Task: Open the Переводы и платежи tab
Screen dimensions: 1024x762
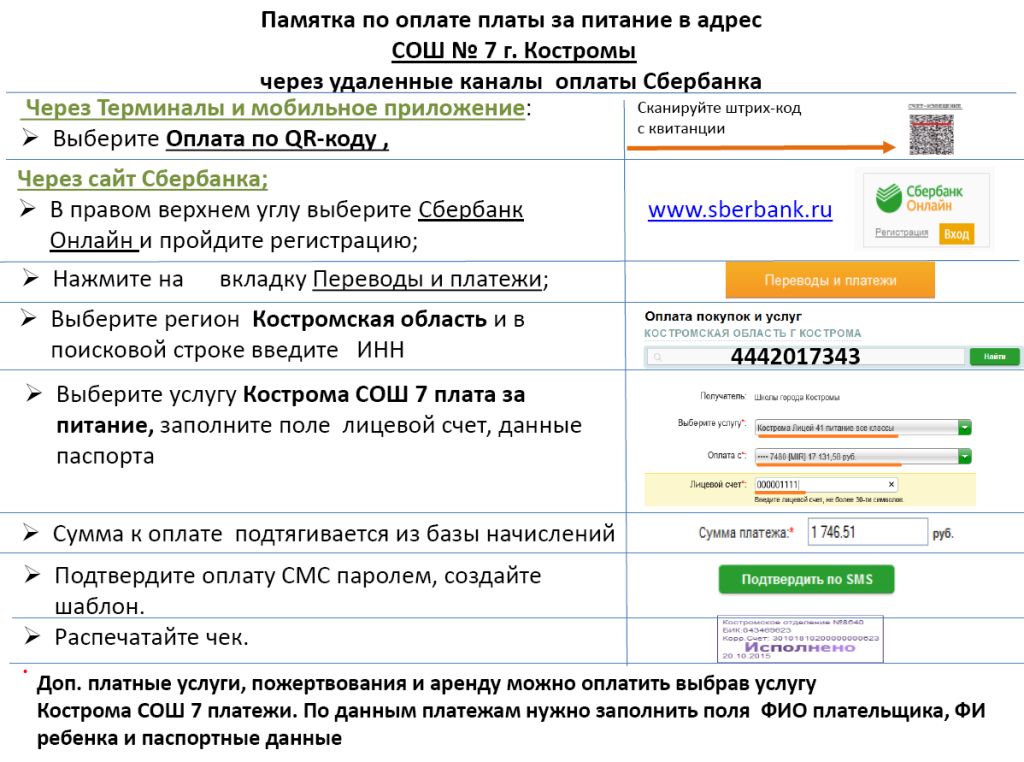Action: (830, 280)
